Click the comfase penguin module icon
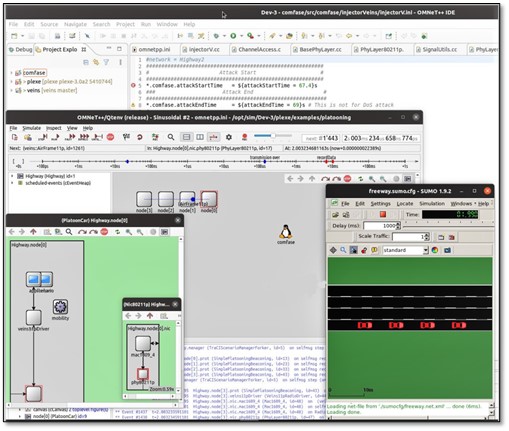509x431 pixels. point(286,231)
